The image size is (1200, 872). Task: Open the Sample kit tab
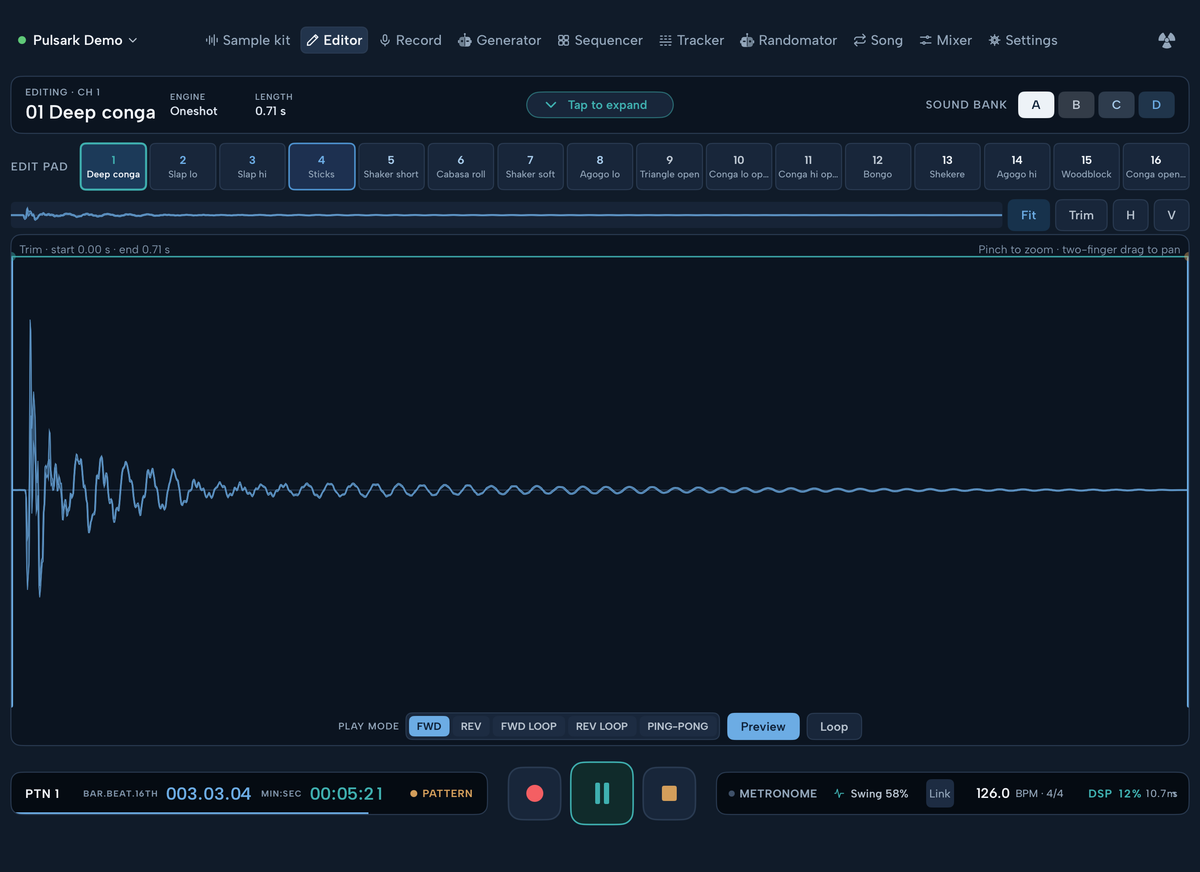248,40
